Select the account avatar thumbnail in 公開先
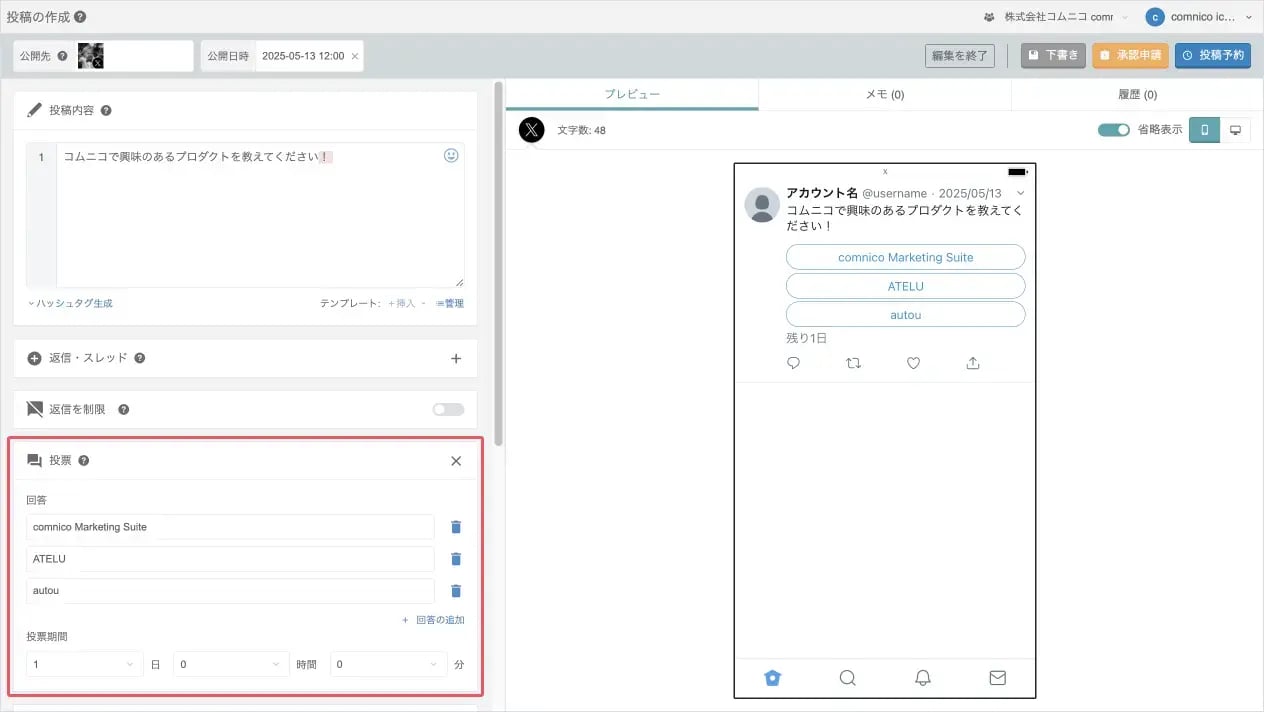Image resolution: width=1264 pixels, height=712 pixels. click(91, 56)
